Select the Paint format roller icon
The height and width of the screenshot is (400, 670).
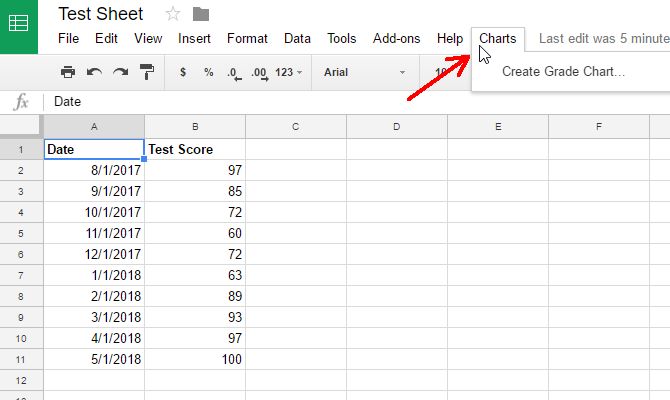[147, 72]
